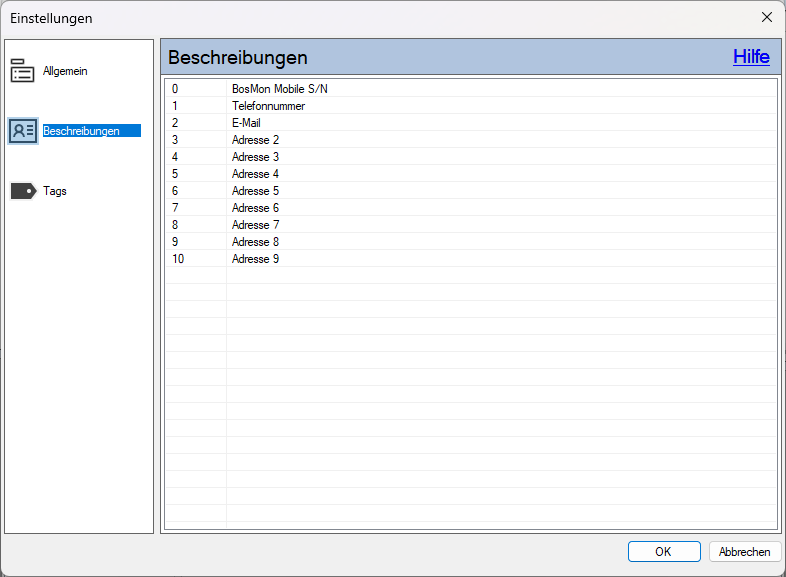Confirm settings with the OK button
Viewport: 786px width, 577px height.
pos(664,551)
